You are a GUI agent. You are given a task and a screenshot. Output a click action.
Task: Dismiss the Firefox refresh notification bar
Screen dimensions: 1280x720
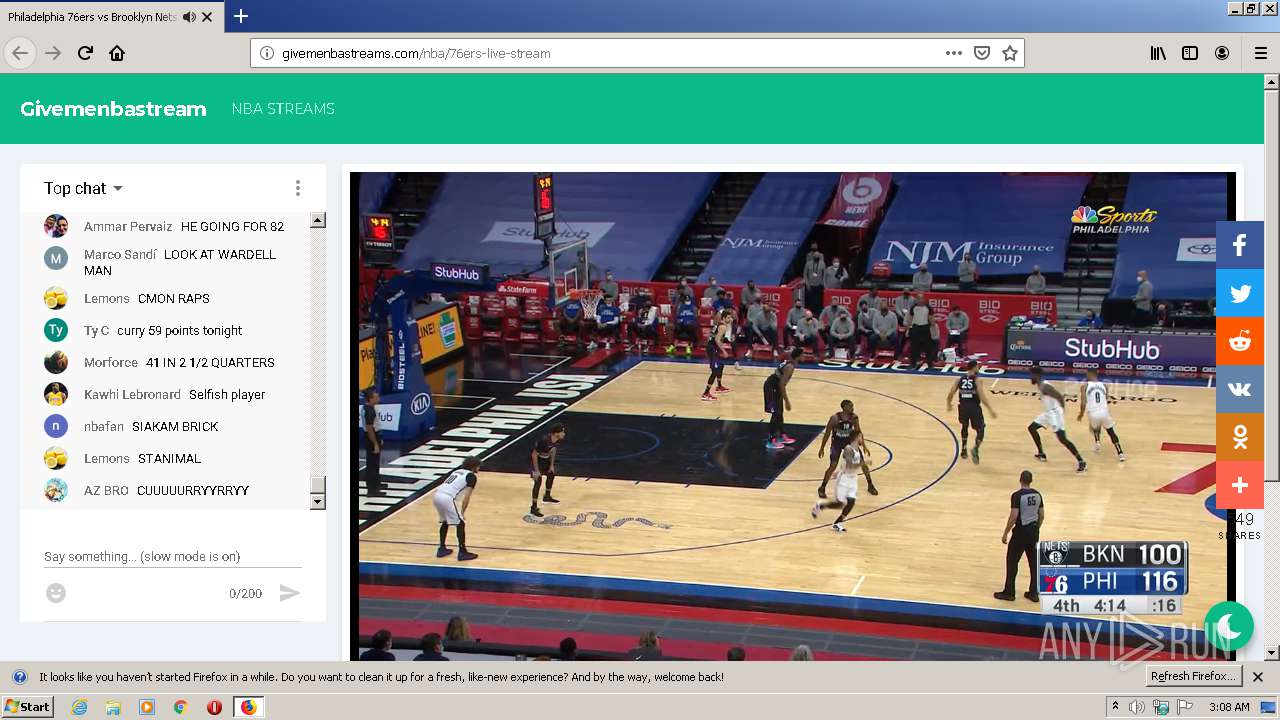[x=1258, y=677]
